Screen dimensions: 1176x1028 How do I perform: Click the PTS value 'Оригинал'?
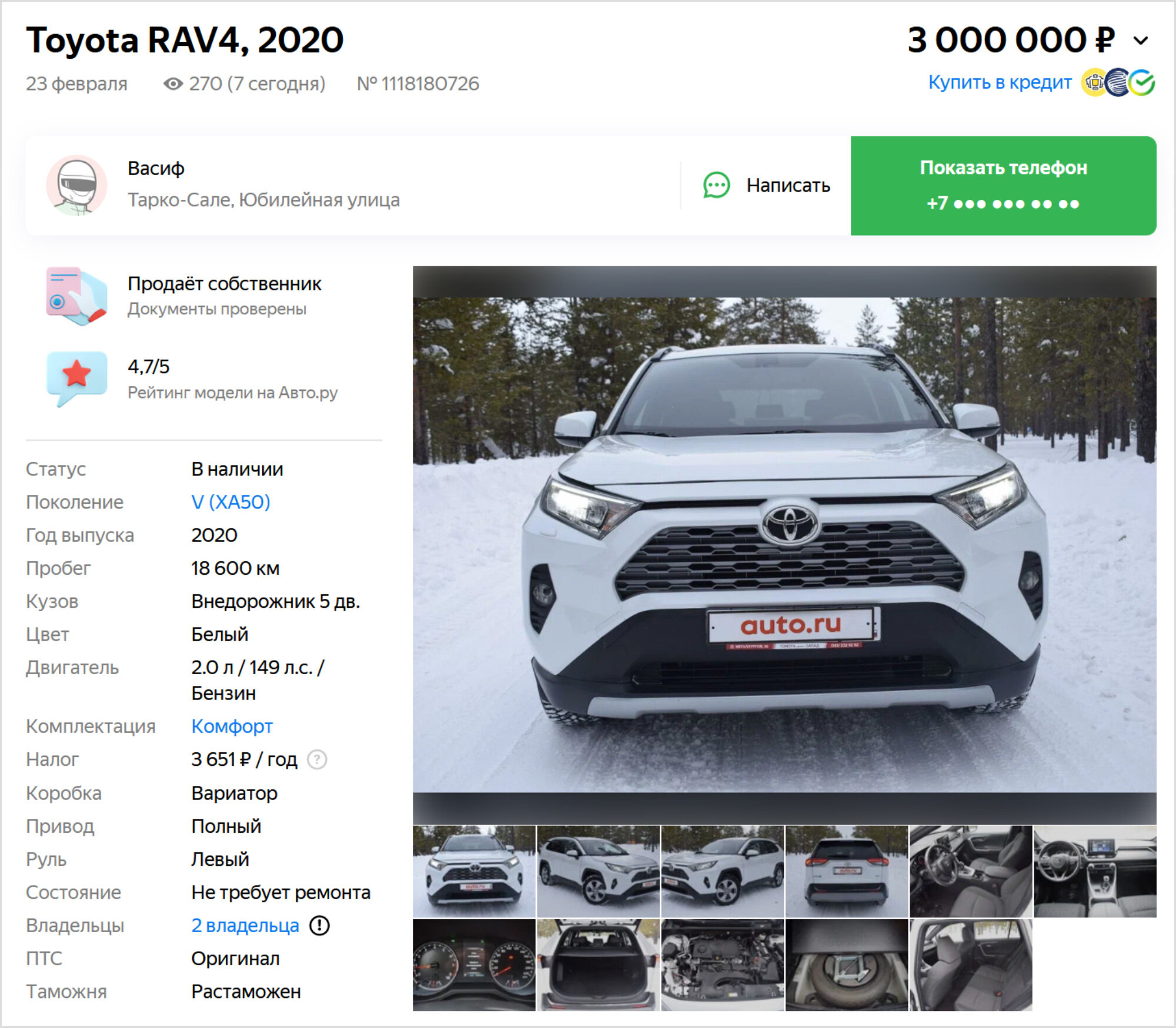tap(236, 959)
